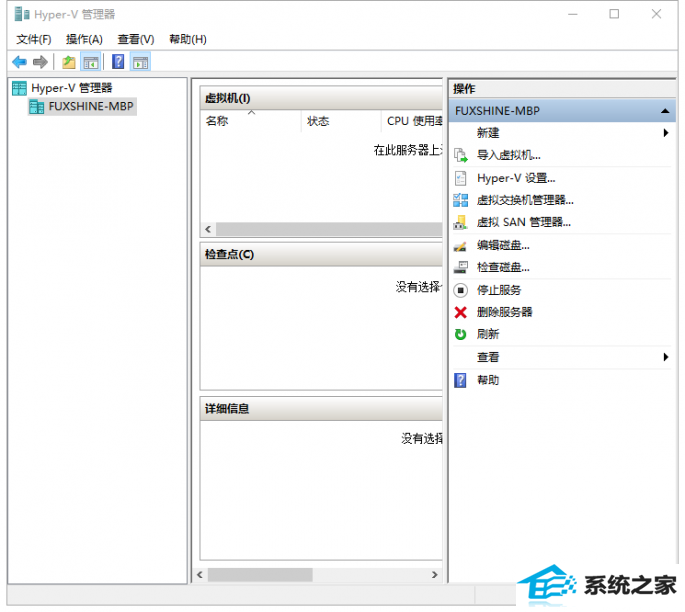
Task: Click 状态 column header in virtual machines list
Action: pos(319,121)
